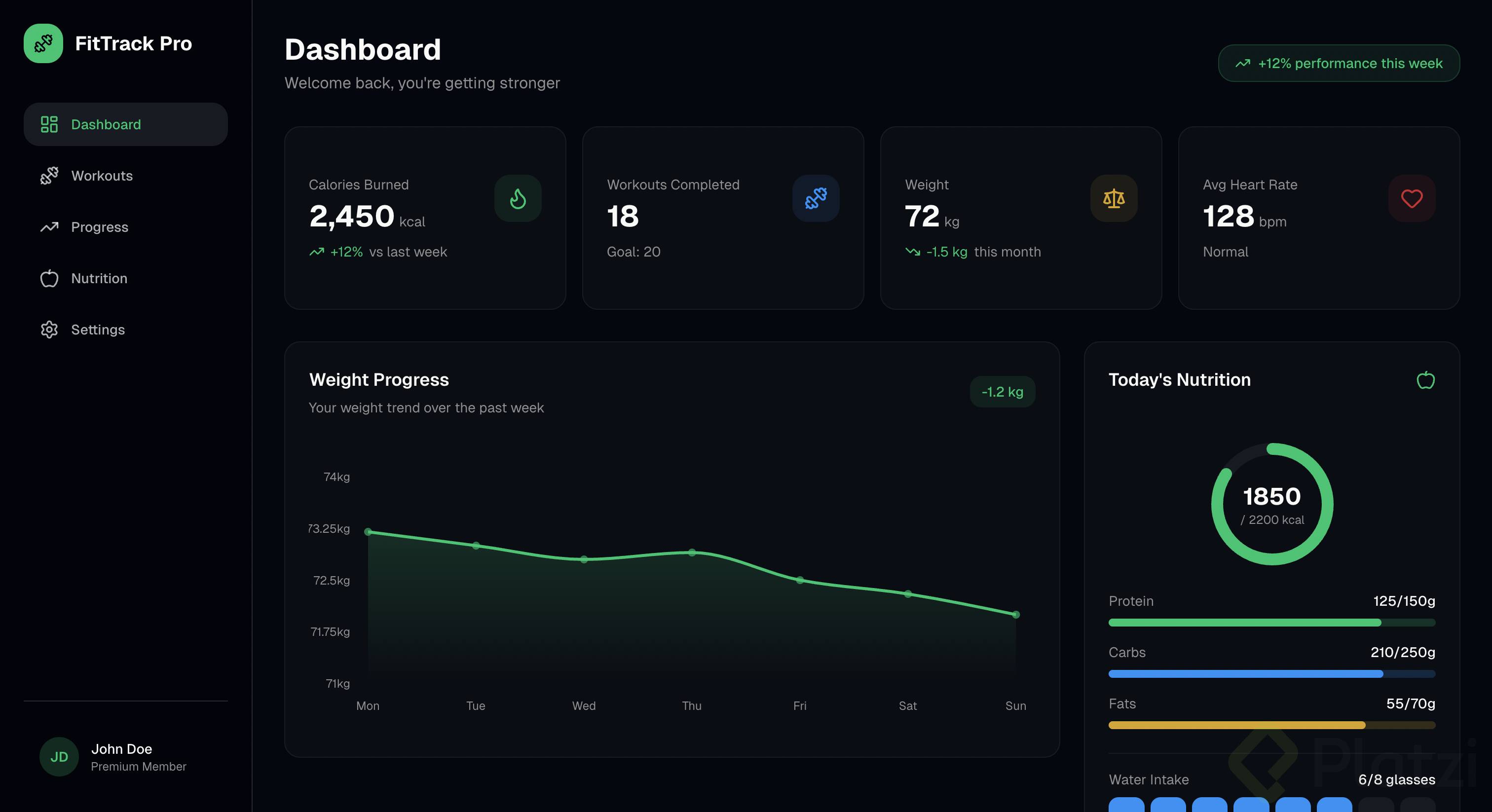1492x812 pixels.
Task: Click the flame icon on Calories Burned card
Action: click(518, 199)
